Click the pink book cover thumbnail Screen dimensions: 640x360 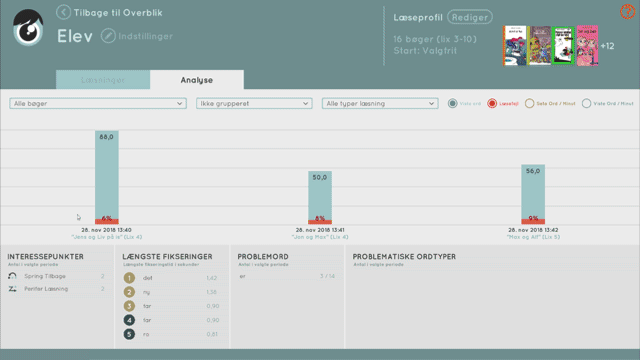pos(587,46)
